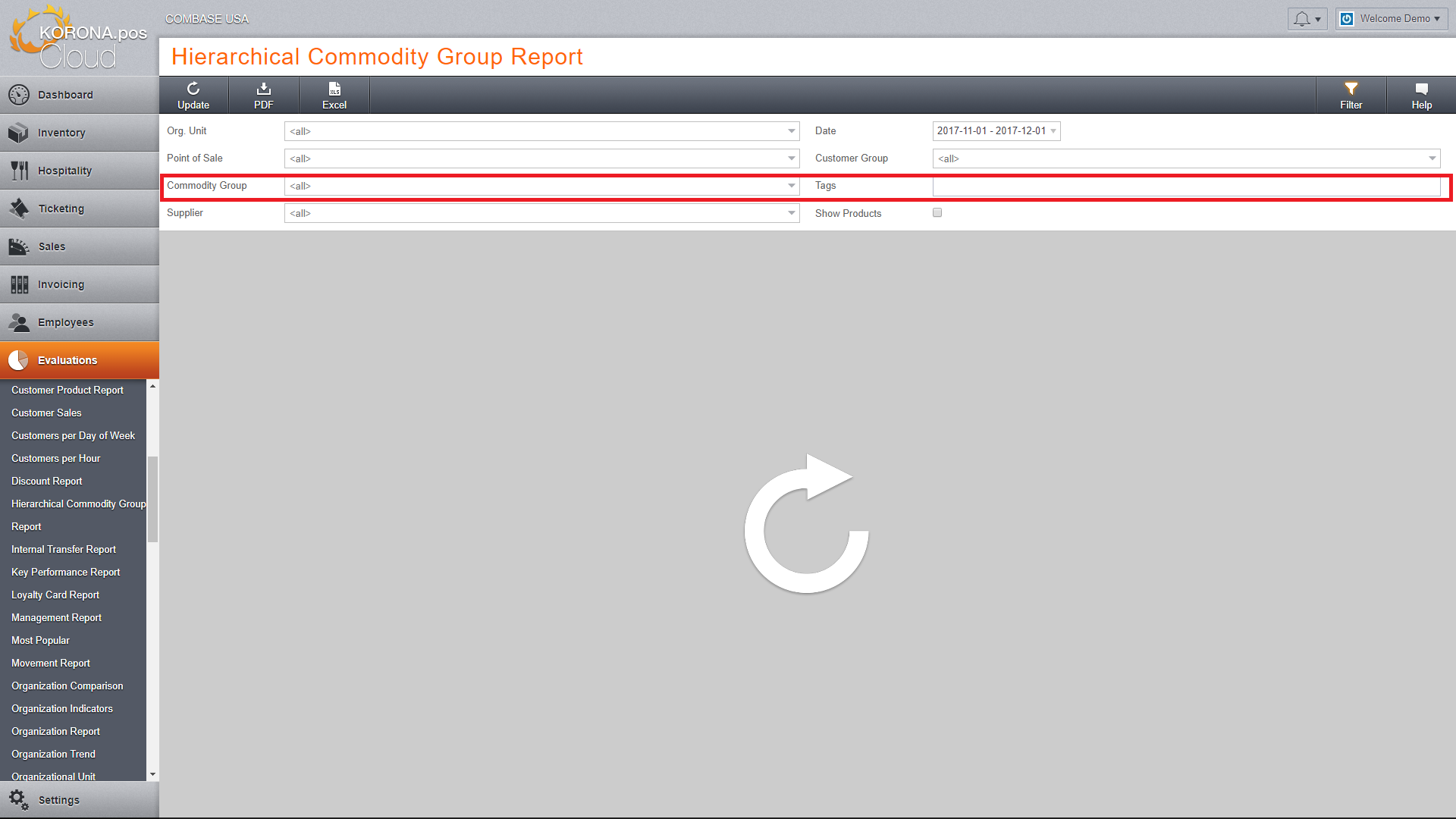
Task: Open the Invoicing menu
Action: (x=80, y=284)
